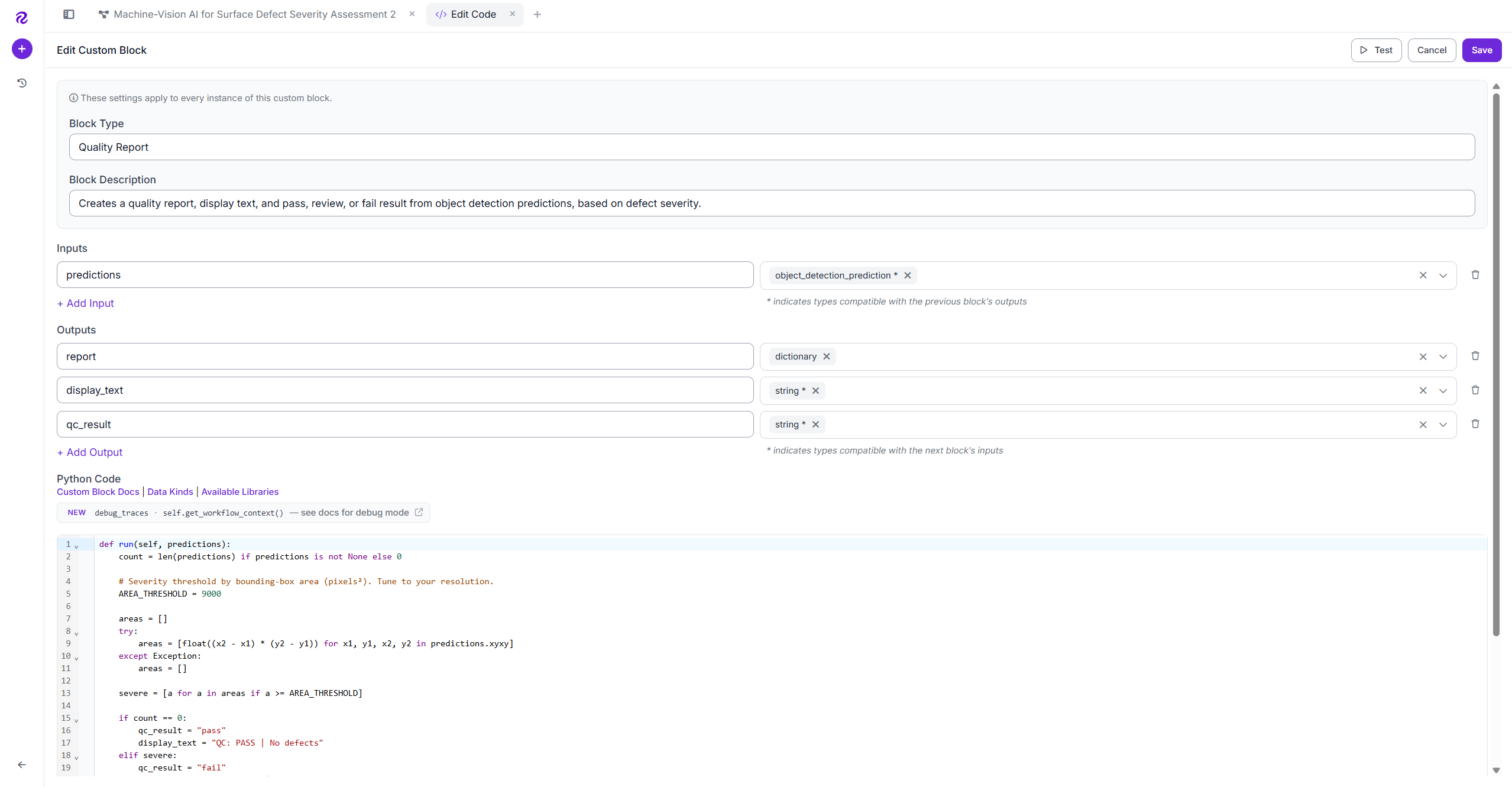Screen dimensions: 1512x787
Task: Edit the Block Type field
Action: pos(772,147)
